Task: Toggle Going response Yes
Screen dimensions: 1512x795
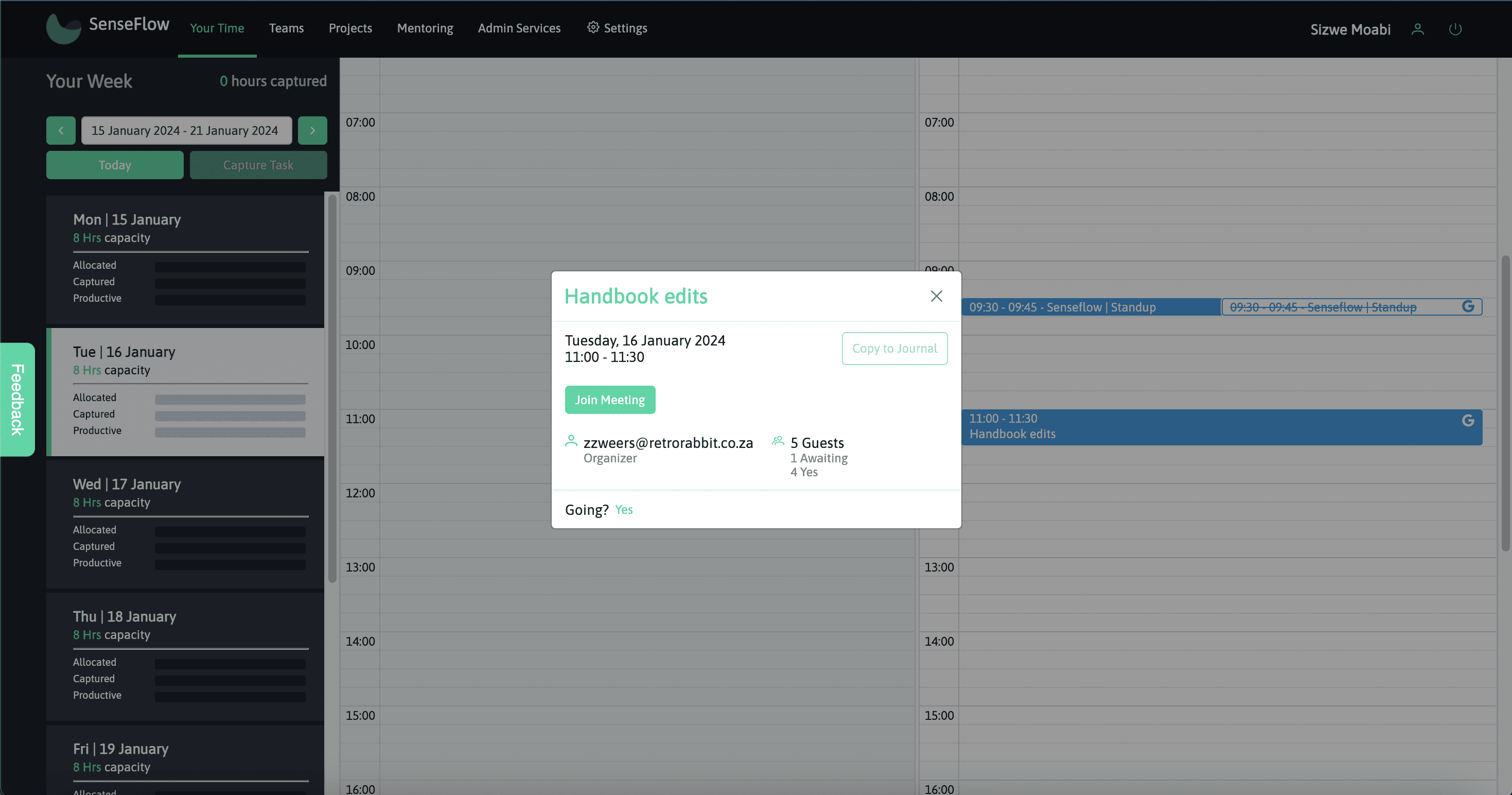Action: tap(623, 510)
